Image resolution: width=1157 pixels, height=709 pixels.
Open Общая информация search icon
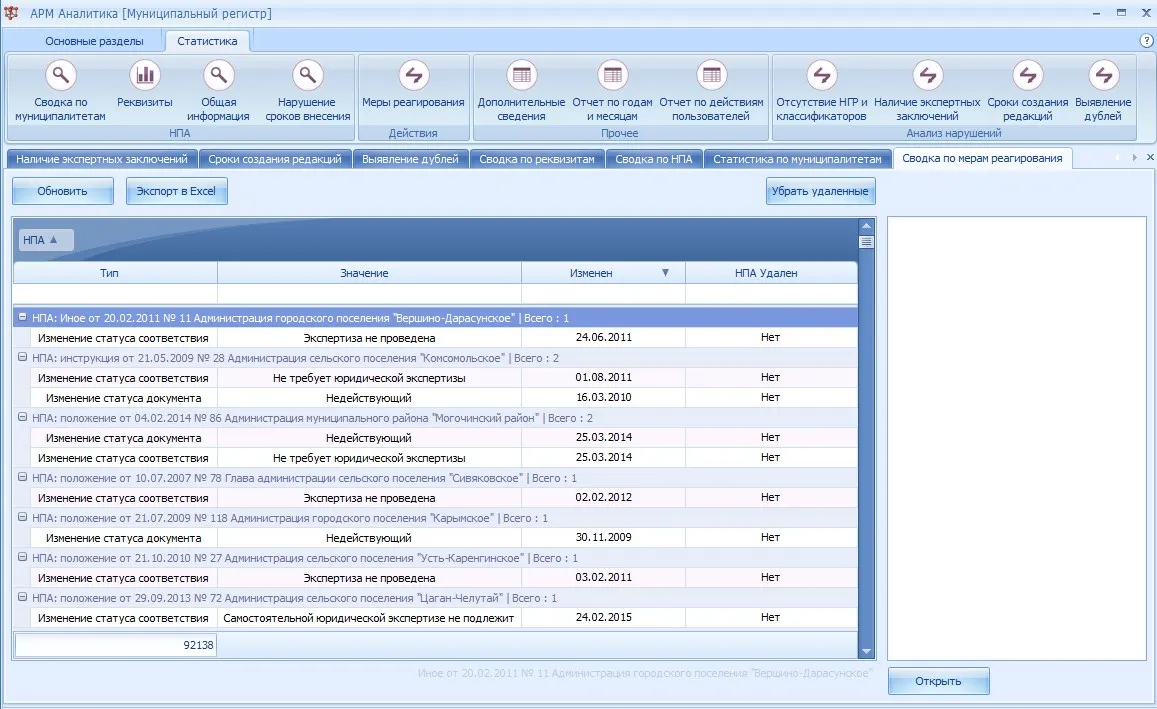(x=218, y=75)
